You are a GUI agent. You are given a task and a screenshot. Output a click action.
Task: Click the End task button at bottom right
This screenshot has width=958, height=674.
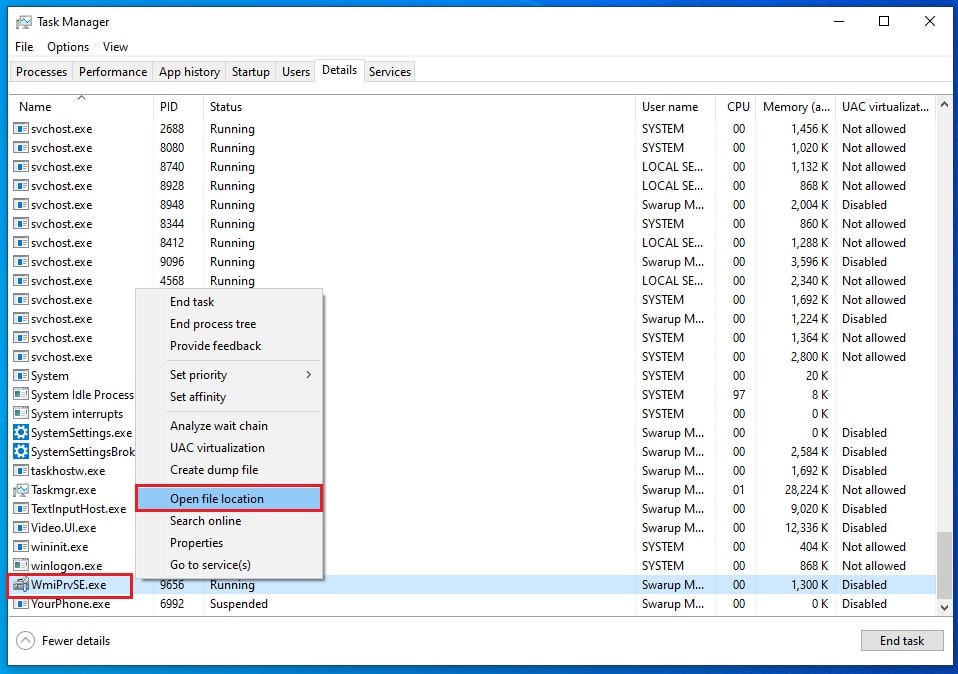(x=902, y=640)
